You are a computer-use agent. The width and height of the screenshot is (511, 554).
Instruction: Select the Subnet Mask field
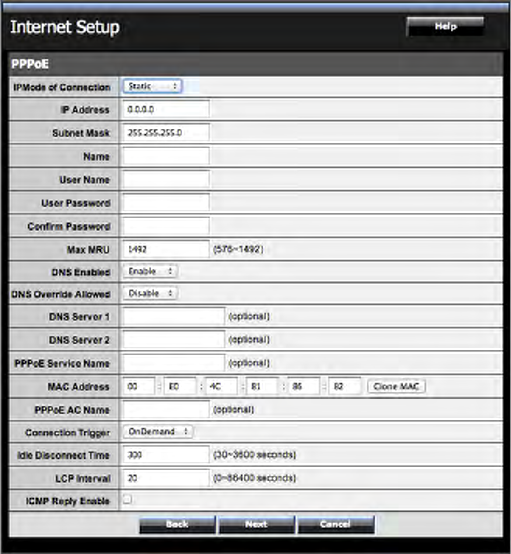coord(166,132)
